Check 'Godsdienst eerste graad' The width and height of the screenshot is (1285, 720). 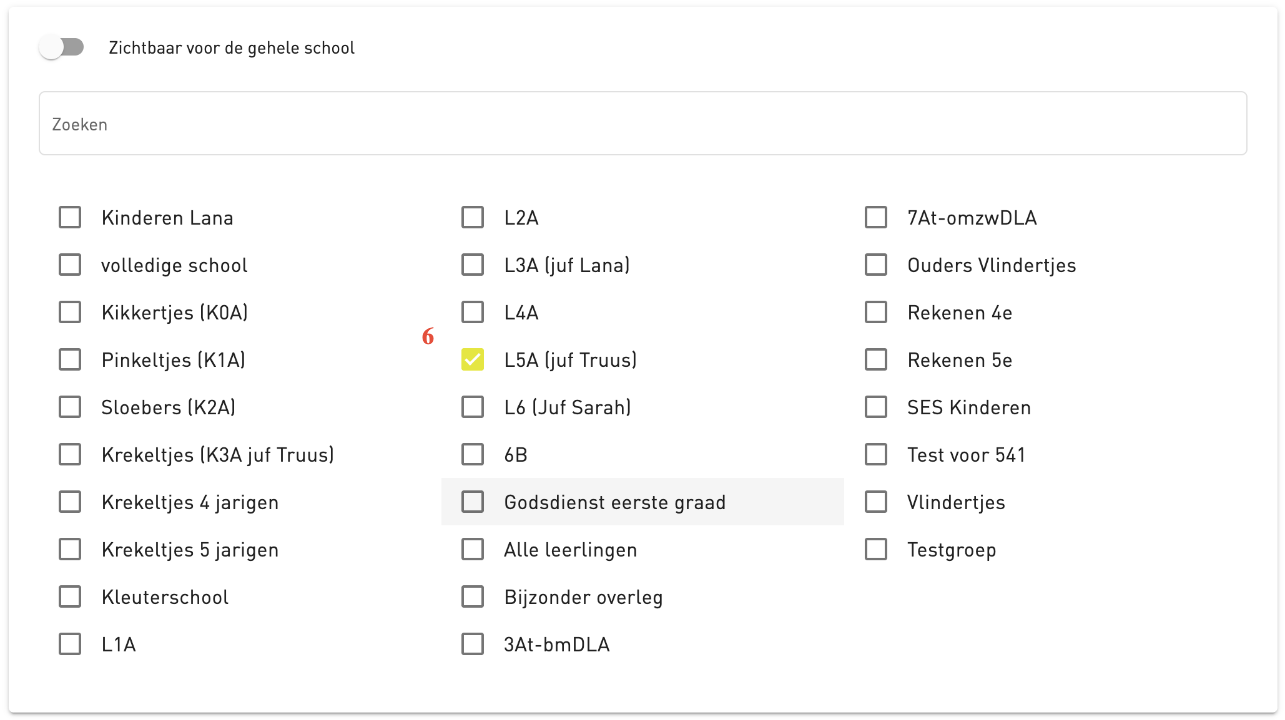pos(472,501)
